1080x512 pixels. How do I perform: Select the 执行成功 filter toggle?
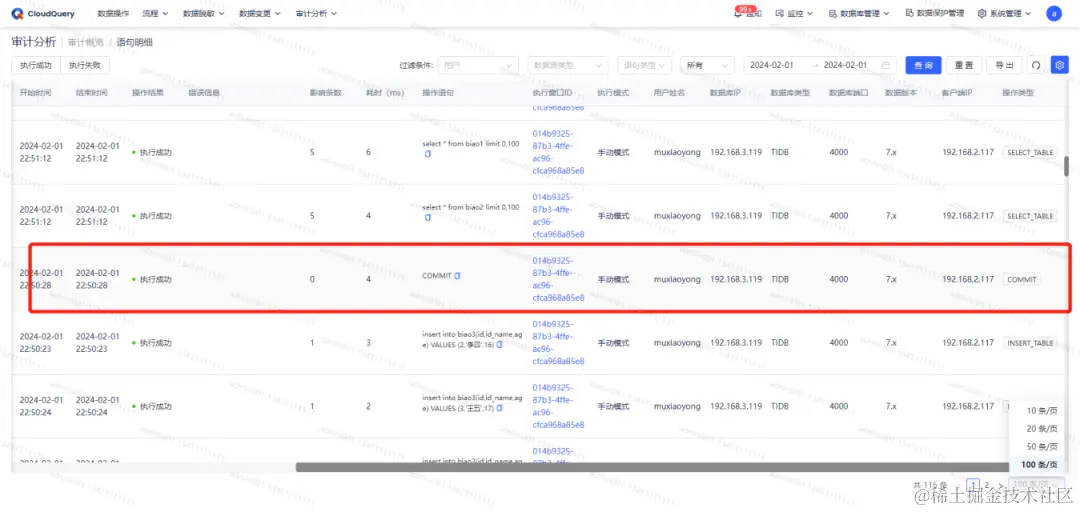pyautogui.click(x=36, y=65)
